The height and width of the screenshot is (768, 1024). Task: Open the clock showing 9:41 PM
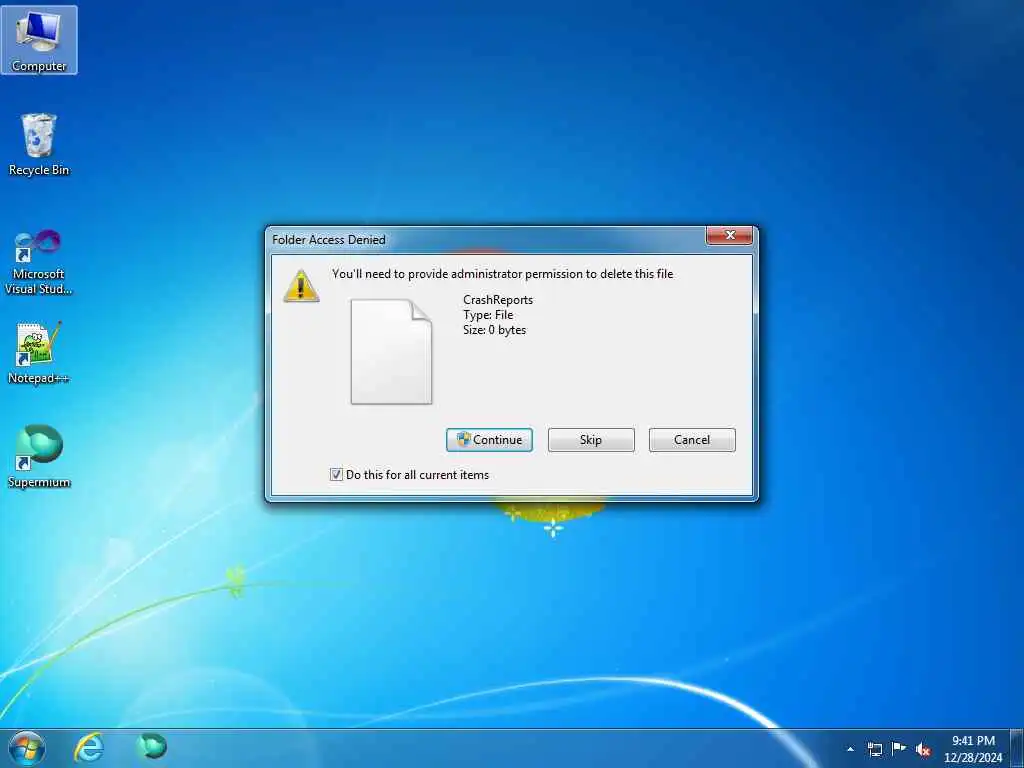[x=973, y=749]
